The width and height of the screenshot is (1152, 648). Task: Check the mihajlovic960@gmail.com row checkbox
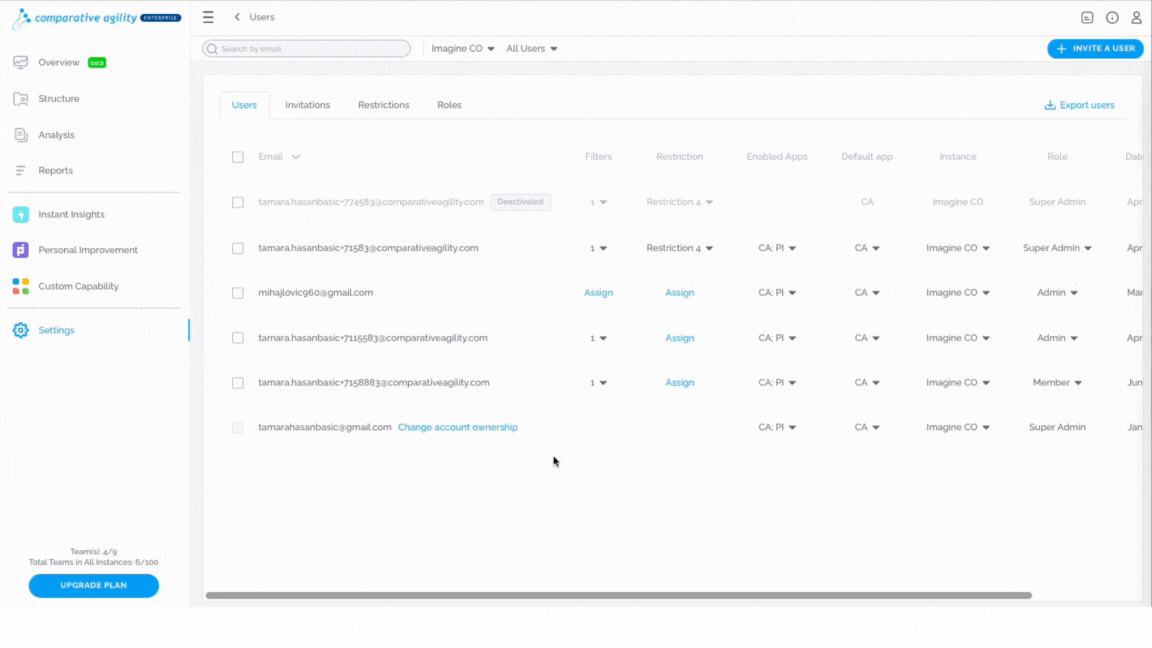(x=237, y=292)
